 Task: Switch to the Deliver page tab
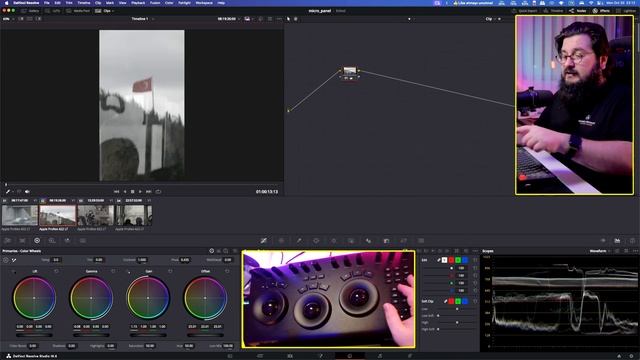[410, 356]
